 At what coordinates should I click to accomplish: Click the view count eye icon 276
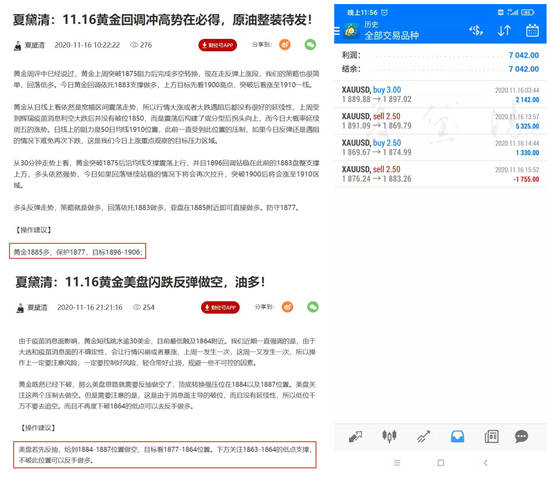click(x=134, y=45)
